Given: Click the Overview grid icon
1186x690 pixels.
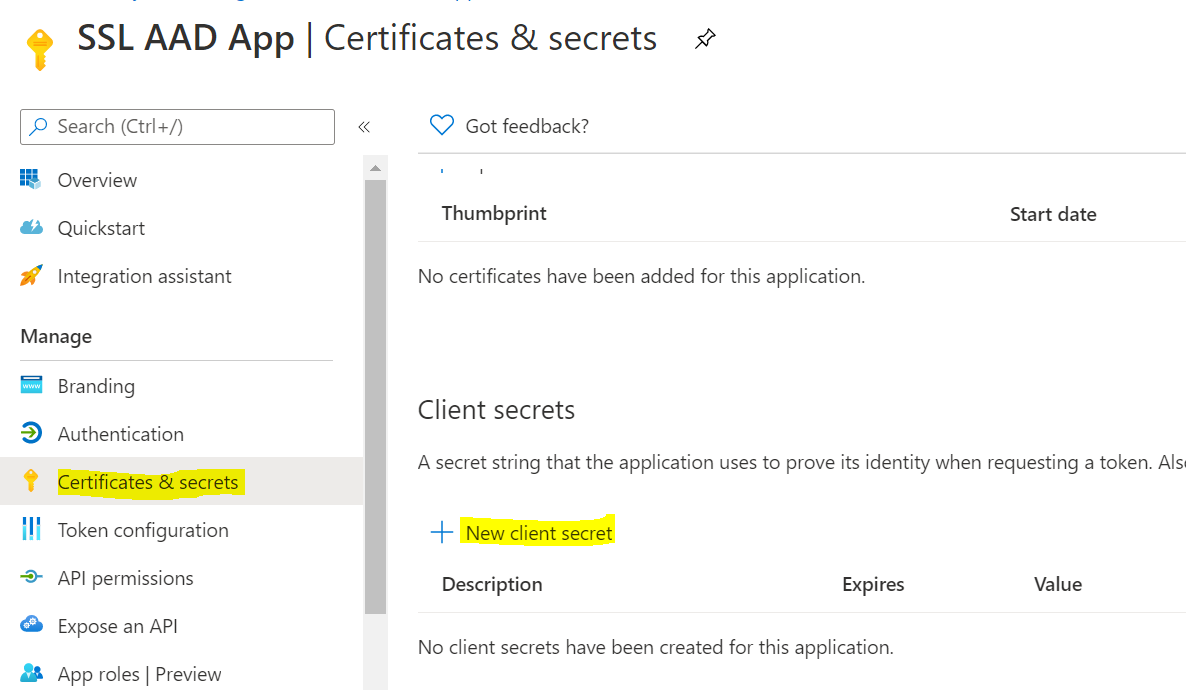Looking at the screenshot, I should point(30,179).
